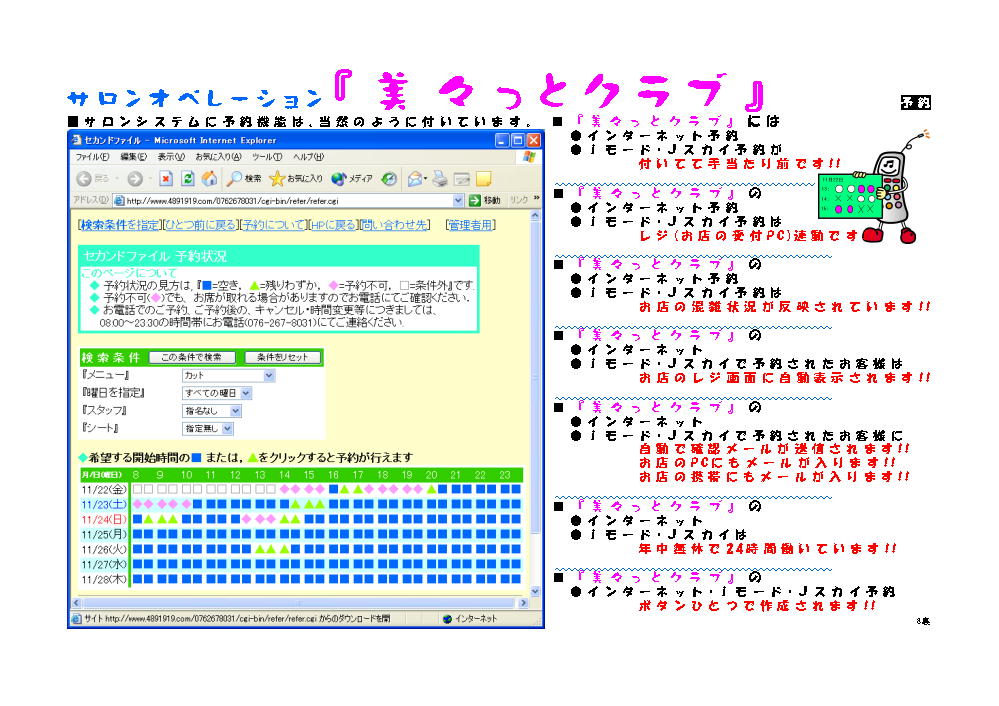Click the address bar URL field
The image size is (999, 706).
(x=288, y=201)
